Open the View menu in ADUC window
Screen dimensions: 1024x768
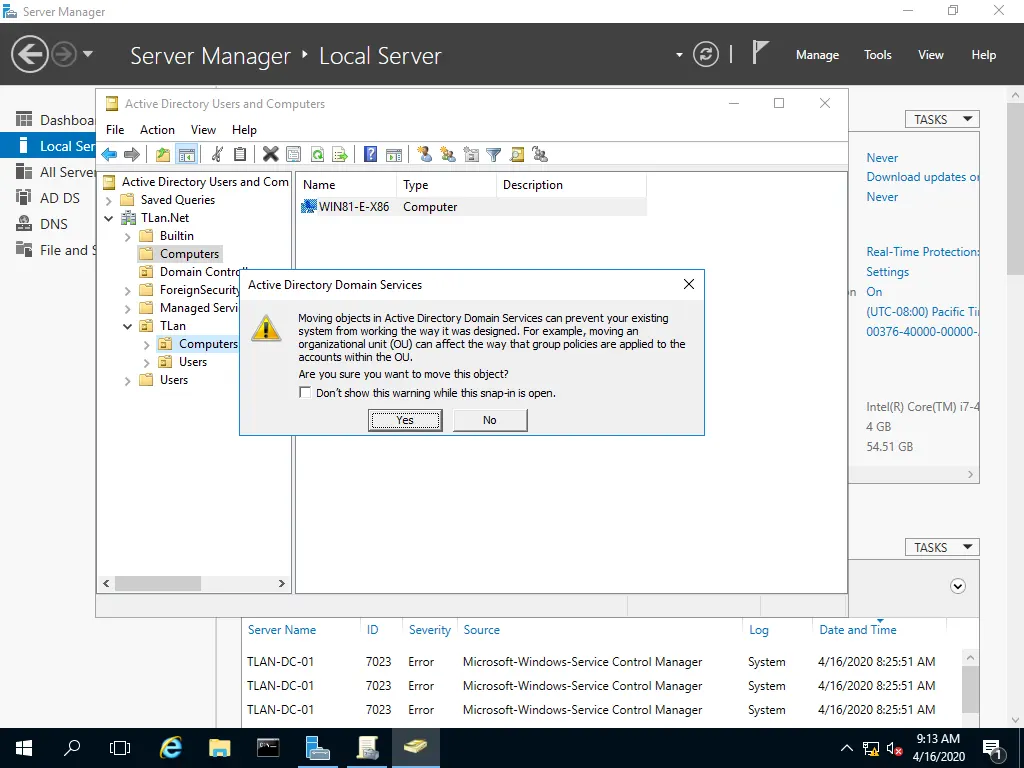tap(203, 129)
